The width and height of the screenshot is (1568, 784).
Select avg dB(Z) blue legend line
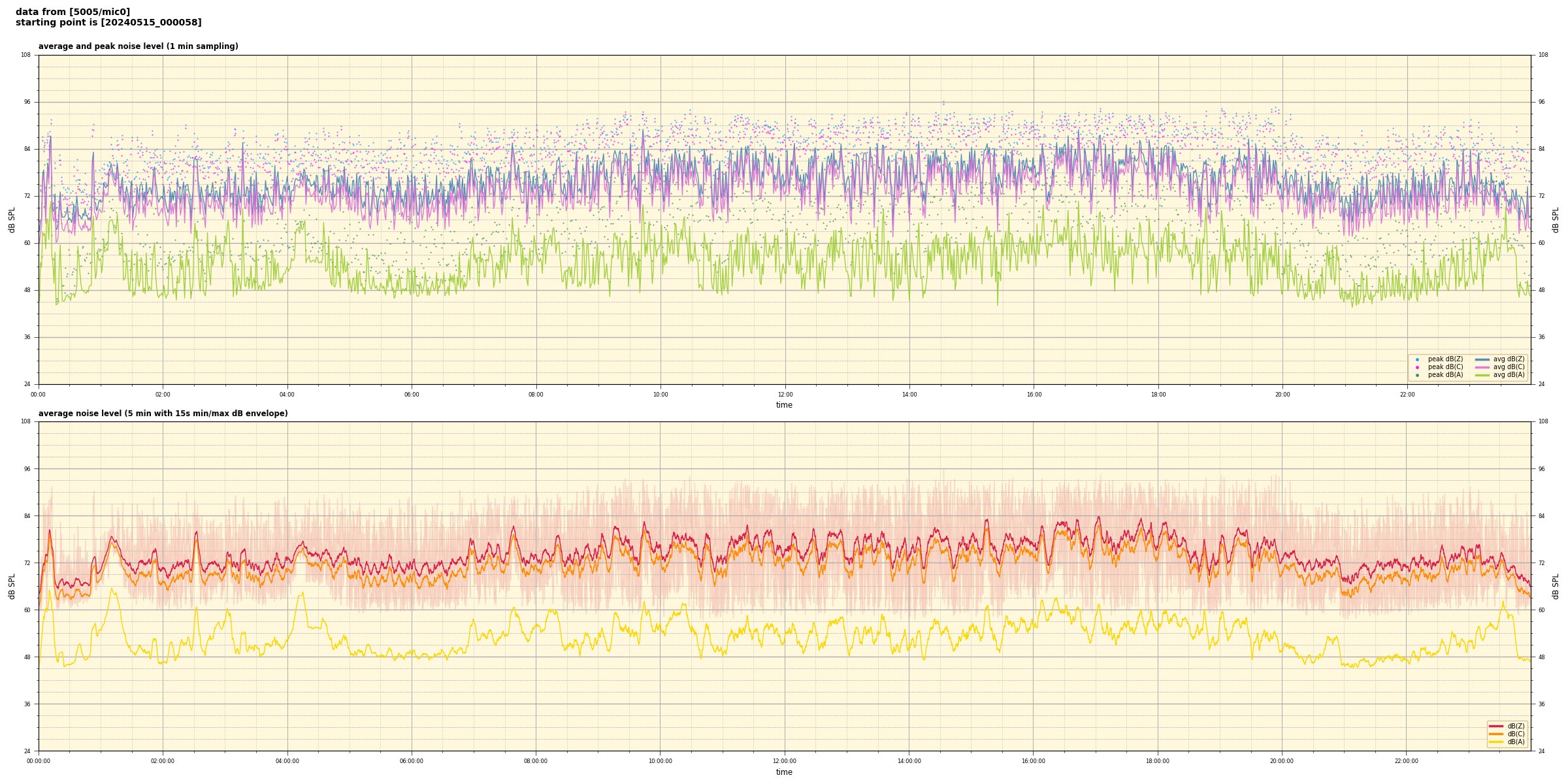tap(1482, 359)
